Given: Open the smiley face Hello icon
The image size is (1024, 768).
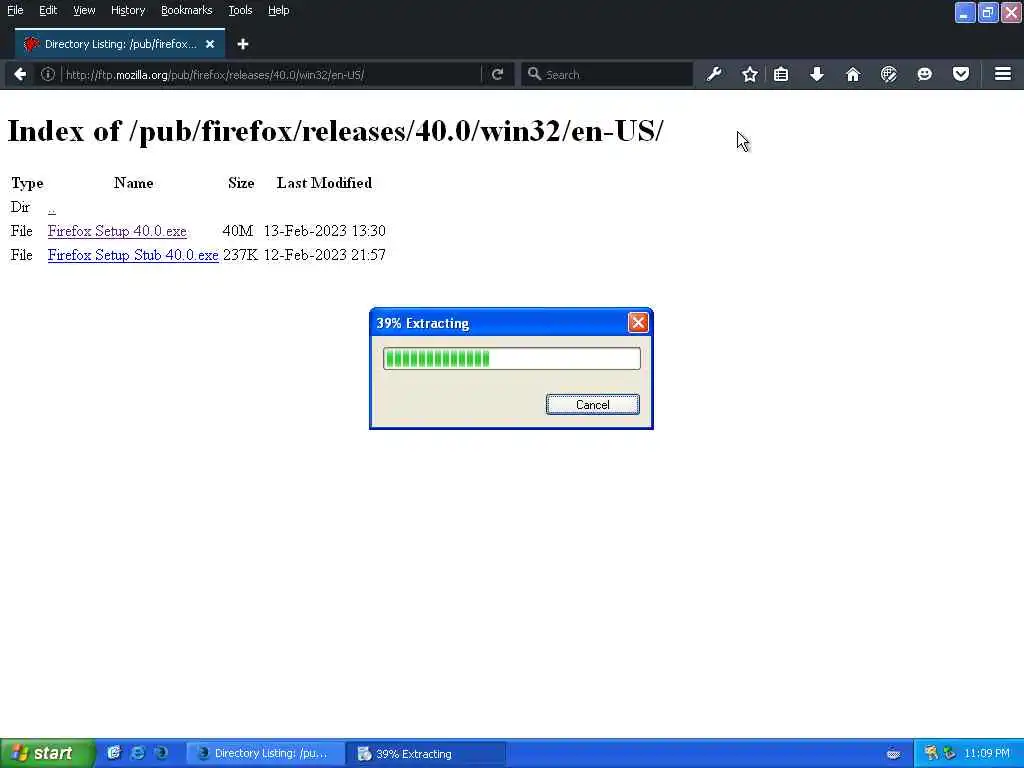Looking at the screenshot, I should pyautogui.click(x=925, y=74).
